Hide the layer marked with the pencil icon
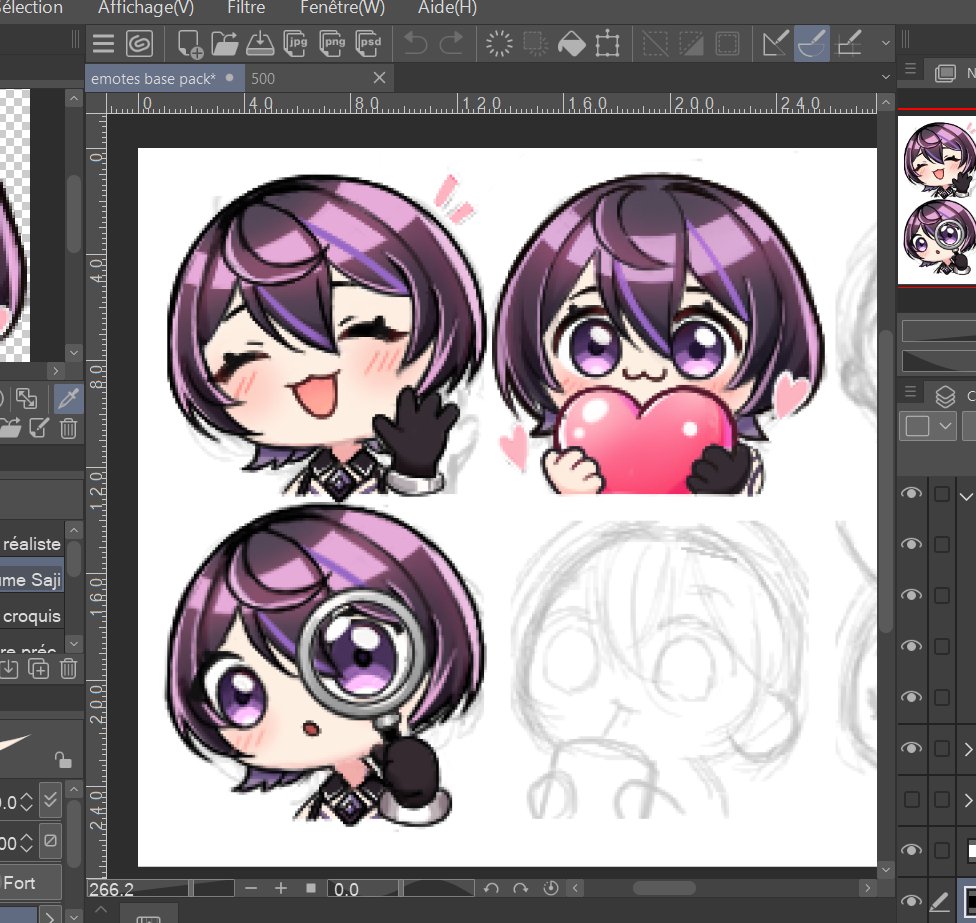The image size is (976, 923). pos(911,901)
